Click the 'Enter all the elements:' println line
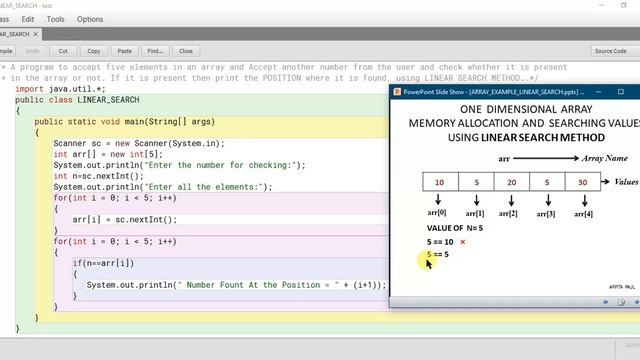 pos(162,187)
